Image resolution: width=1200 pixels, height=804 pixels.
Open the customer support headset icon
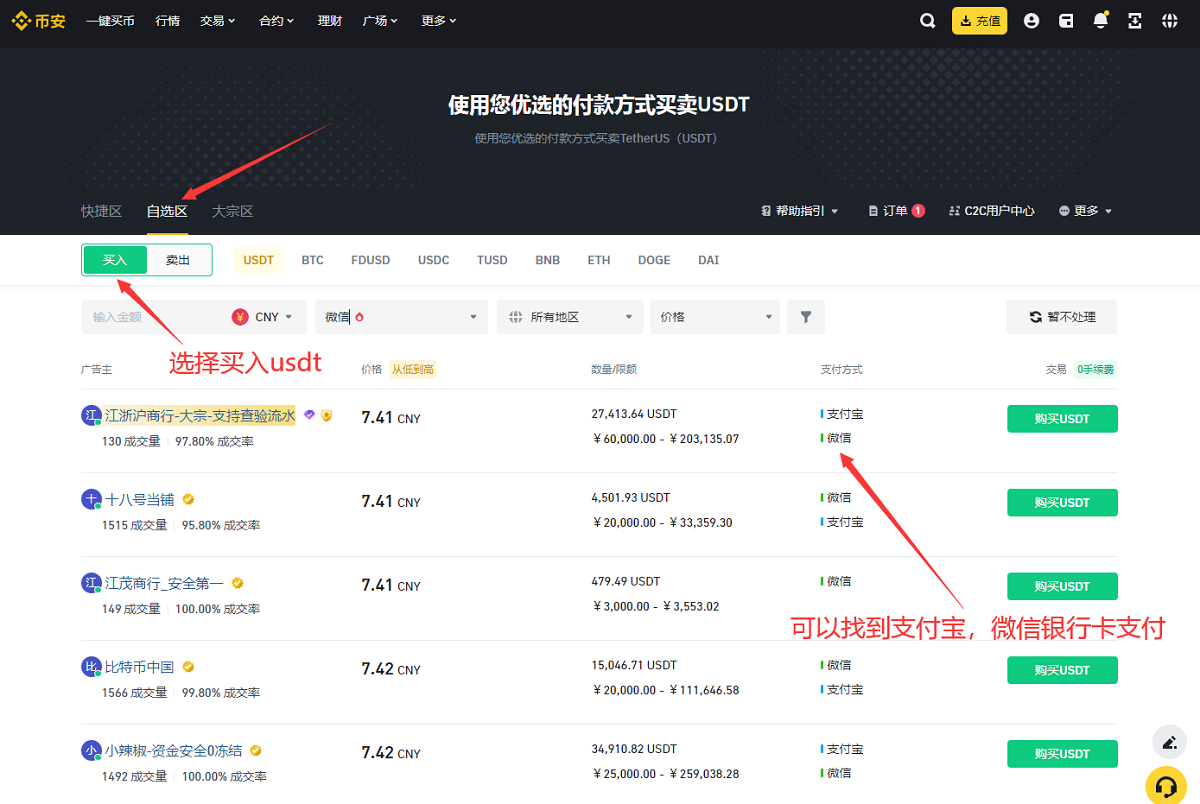pos(1165,785)
